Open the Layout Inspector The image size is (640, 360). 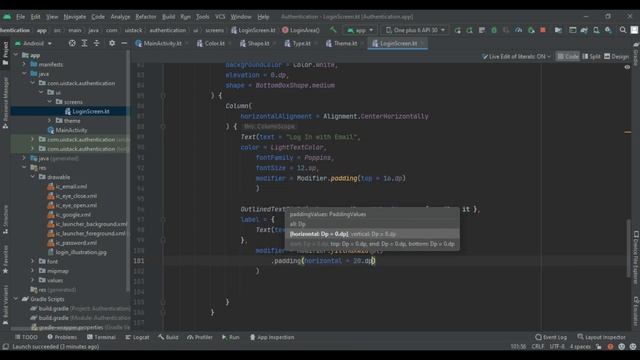click(602, 337)
